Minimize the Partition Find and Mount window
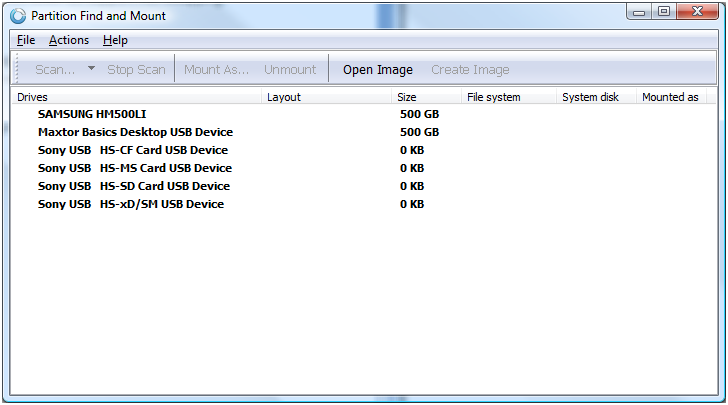The width and height of the screenshot is (728, 405). click(639, 12)
